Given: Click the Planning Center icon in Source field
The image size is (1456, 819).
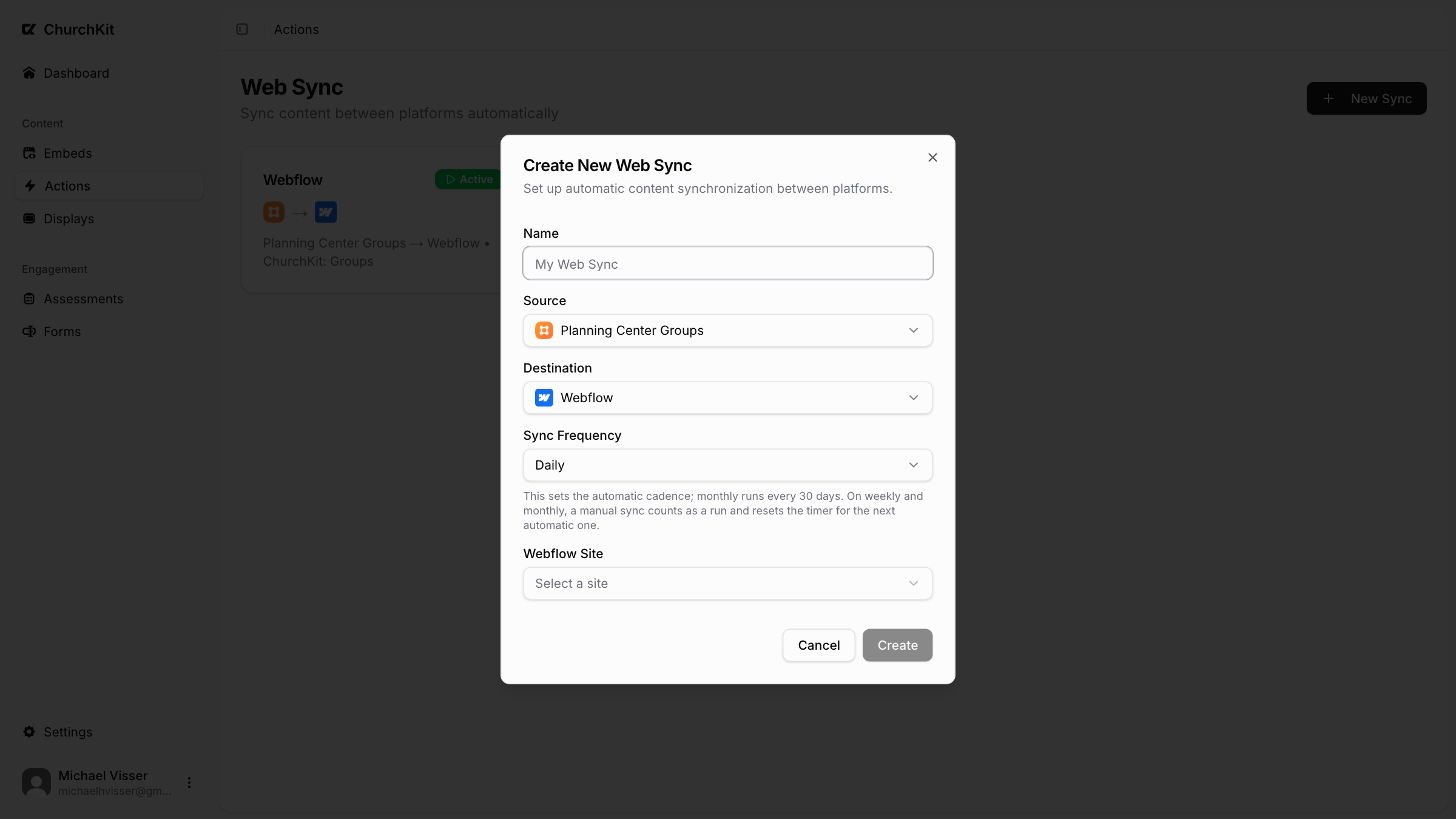Looking at the screenshot, I should tap(544, 331).
